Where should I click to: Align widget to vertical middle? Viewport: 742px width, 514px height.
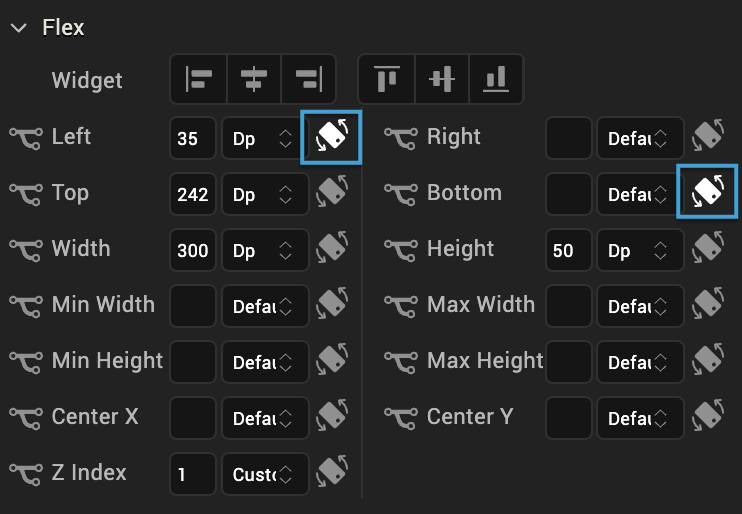coord(441,80)
